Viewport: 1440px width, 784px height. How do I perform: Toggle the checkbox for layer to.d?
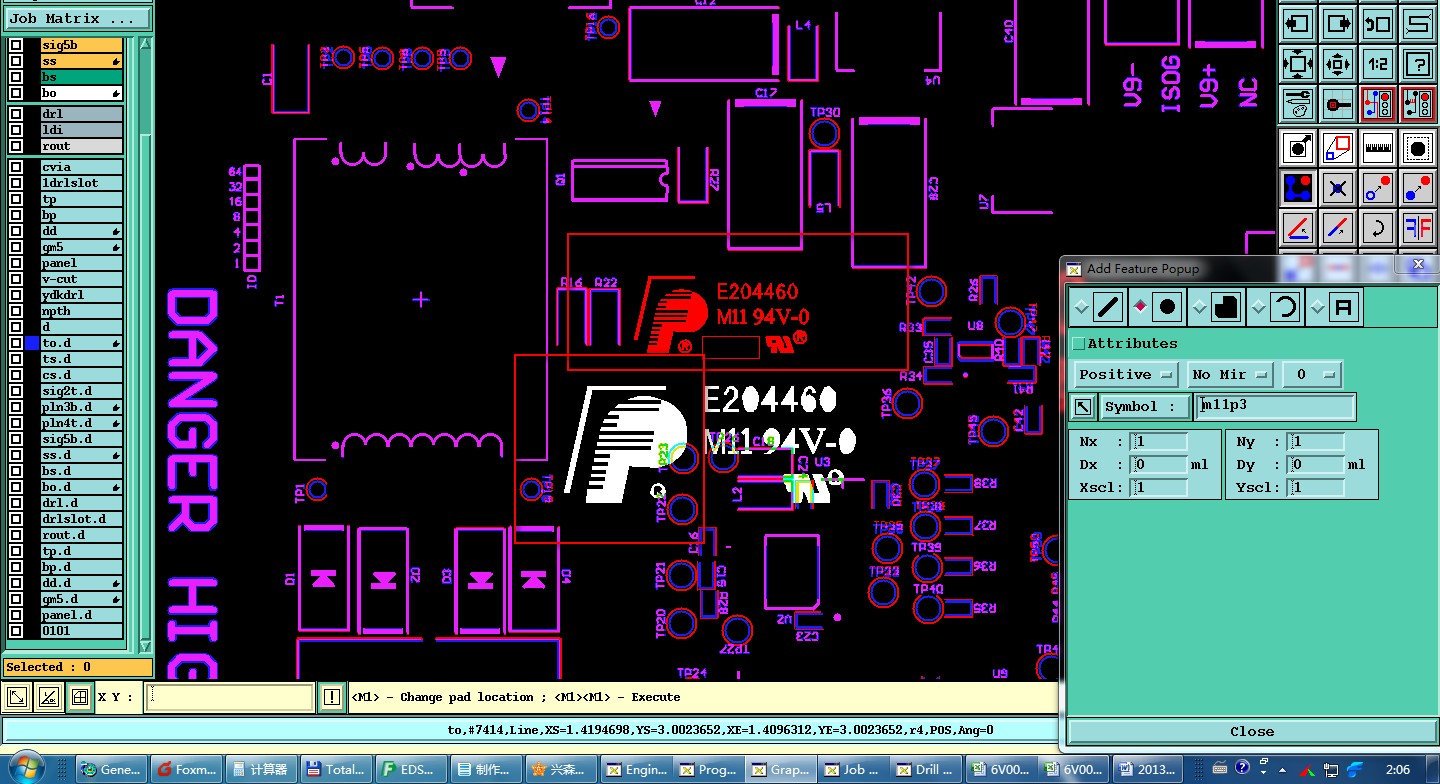(15, 343)
